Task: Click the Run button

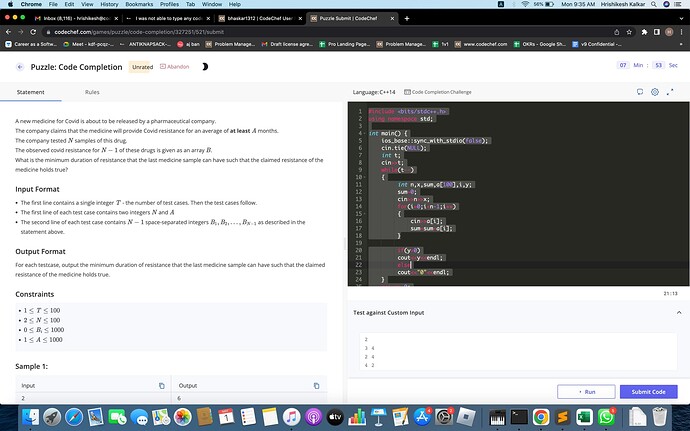Action: coord(586,392)
